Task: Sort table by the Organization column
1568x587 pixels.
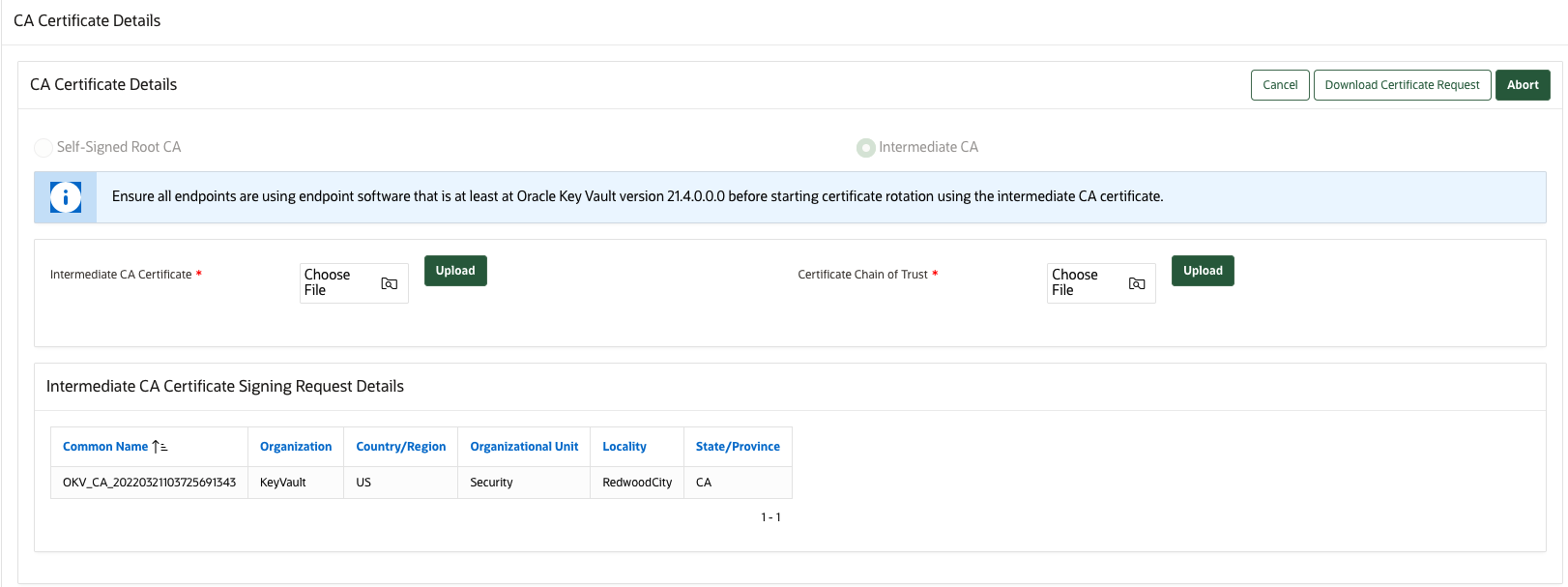Action: tap(296, 446)
